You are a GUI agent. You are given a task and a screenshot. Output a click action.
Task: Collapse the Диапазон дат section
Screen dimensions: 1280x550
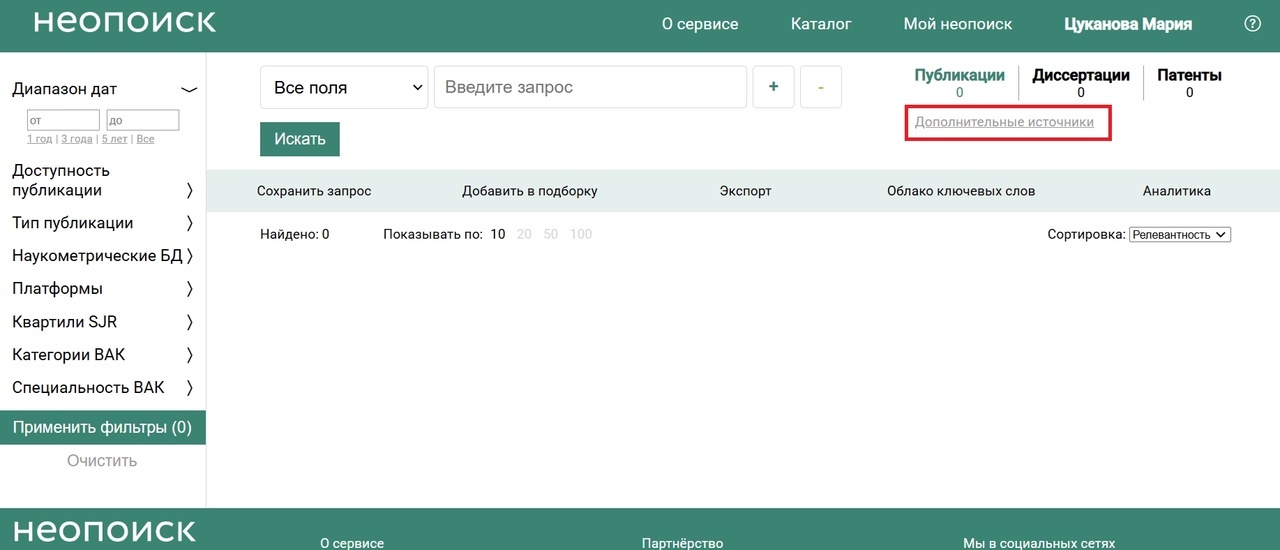[x=188, y=90]
